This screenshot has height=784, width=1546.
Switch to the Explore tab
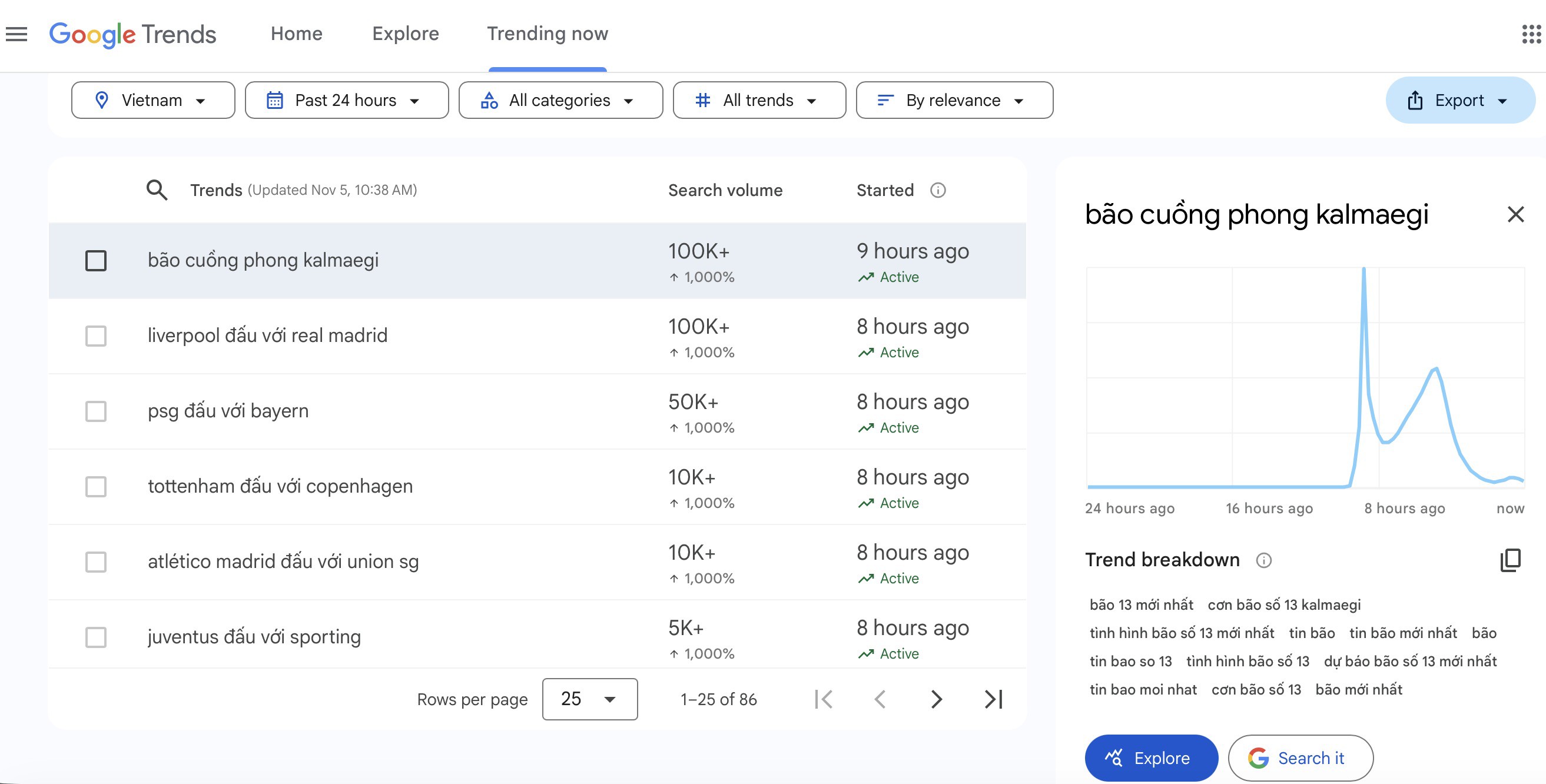pos(405,34)
